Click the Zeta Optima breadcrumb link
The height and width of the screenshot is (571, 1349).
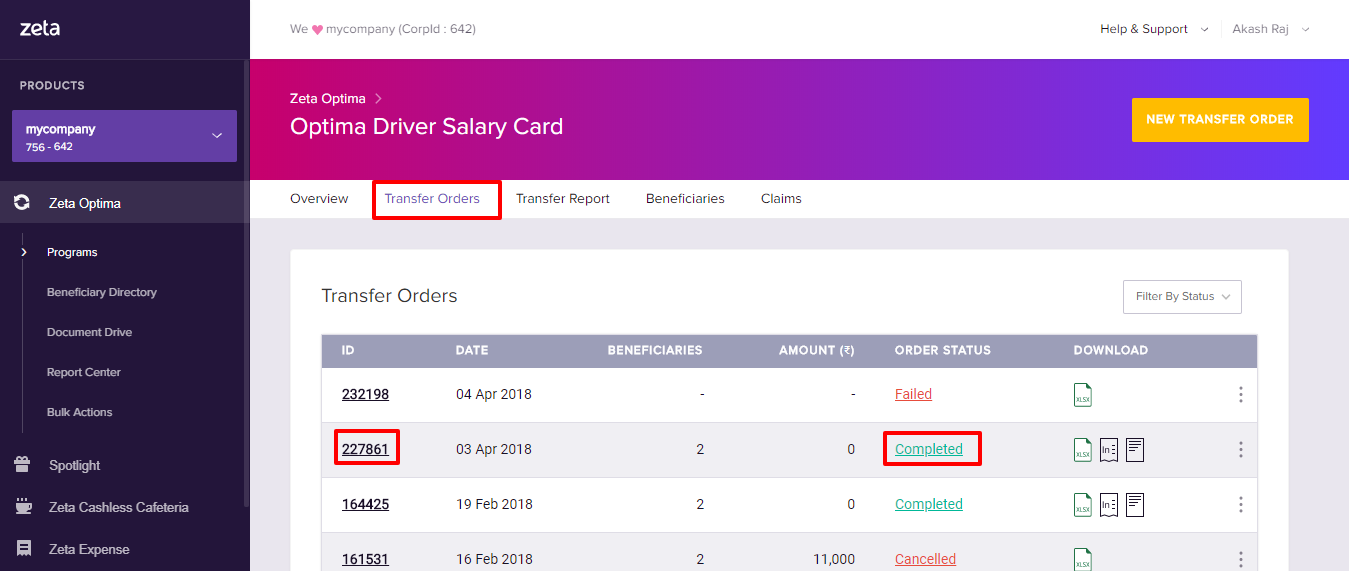[328, 99]
